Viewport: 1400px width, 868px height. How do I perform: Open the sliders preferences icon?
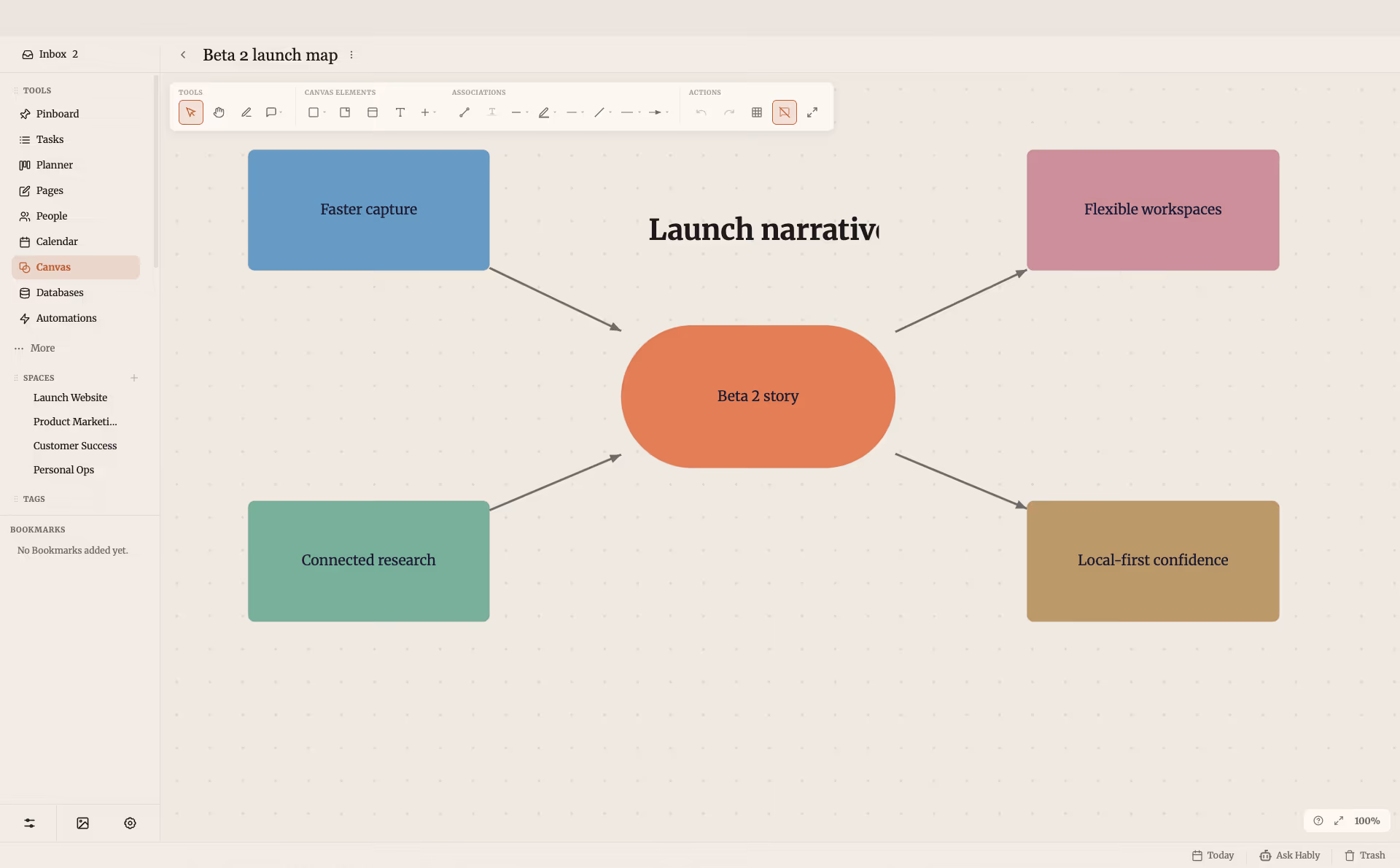[29, 823]
